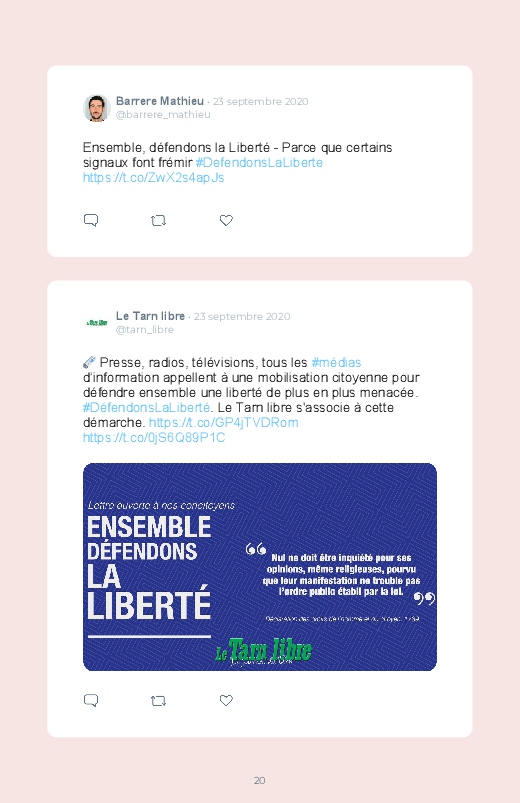Retweet the Le Tarn libre tweet

pyautogui.click(x=158, y=701)
